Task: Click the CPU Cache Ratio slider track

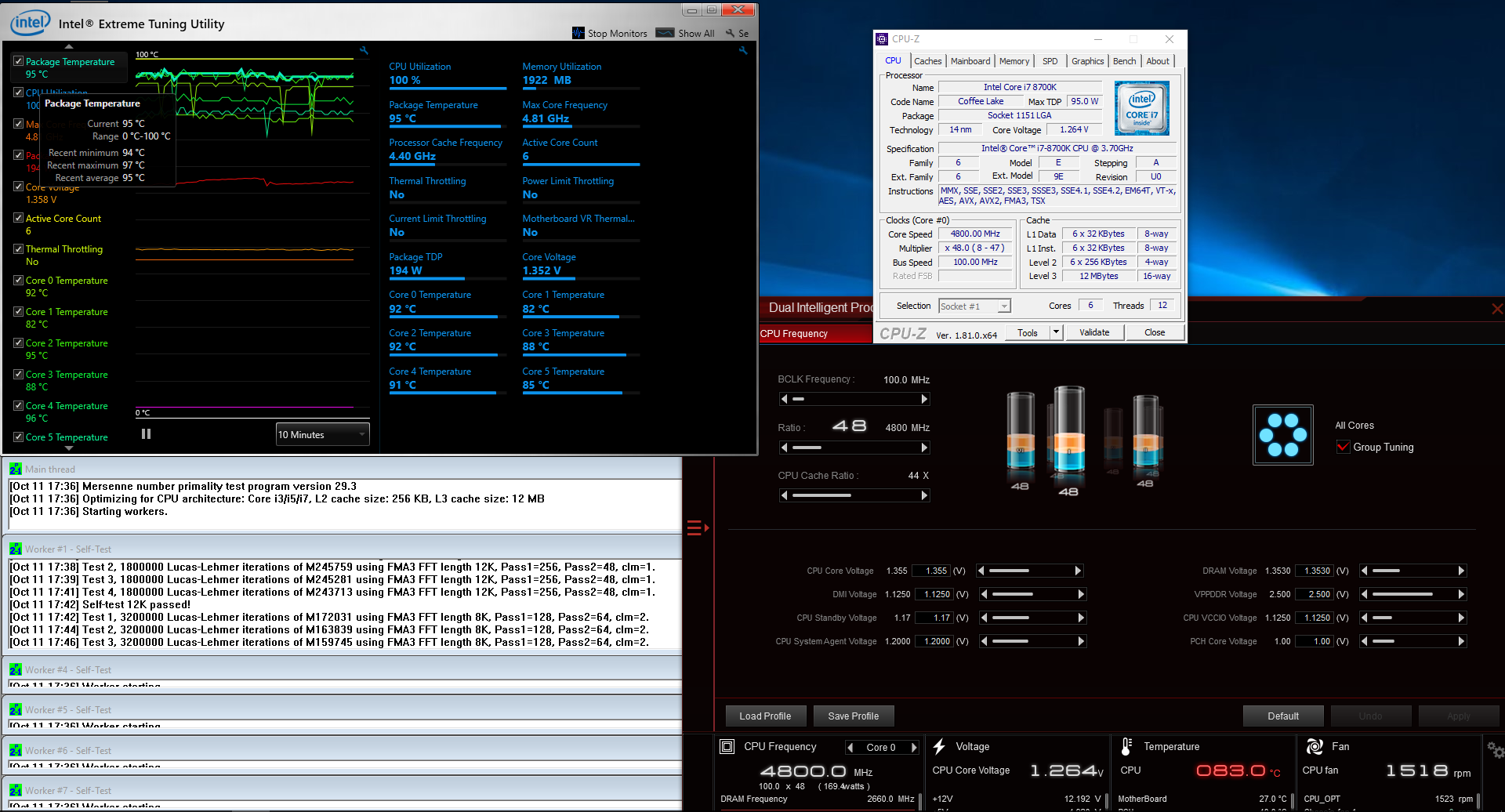Action: coord(854,495)
